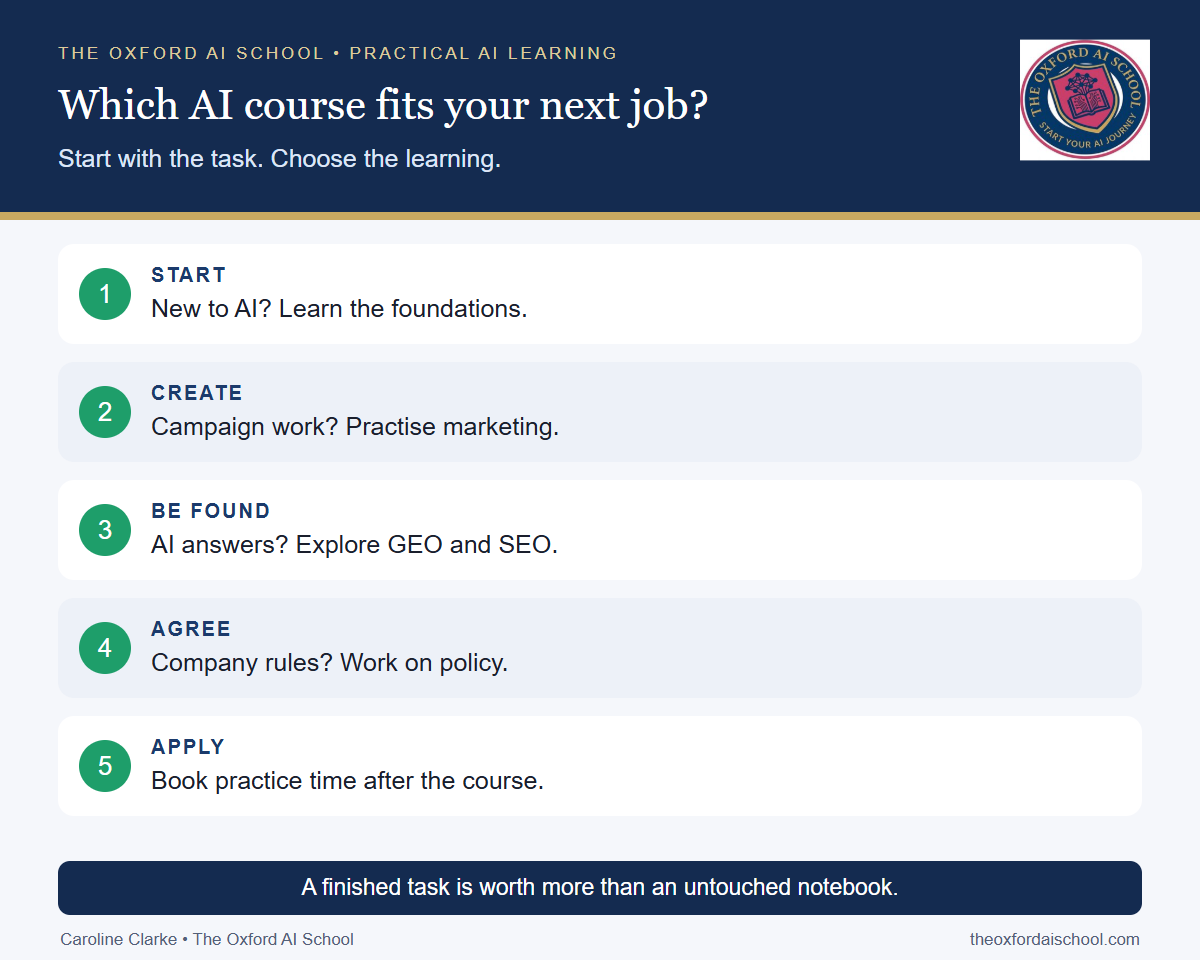This screenshot has width=1200, height=960.
Task: Click the AGREE label
Action: tap(191, 629)
